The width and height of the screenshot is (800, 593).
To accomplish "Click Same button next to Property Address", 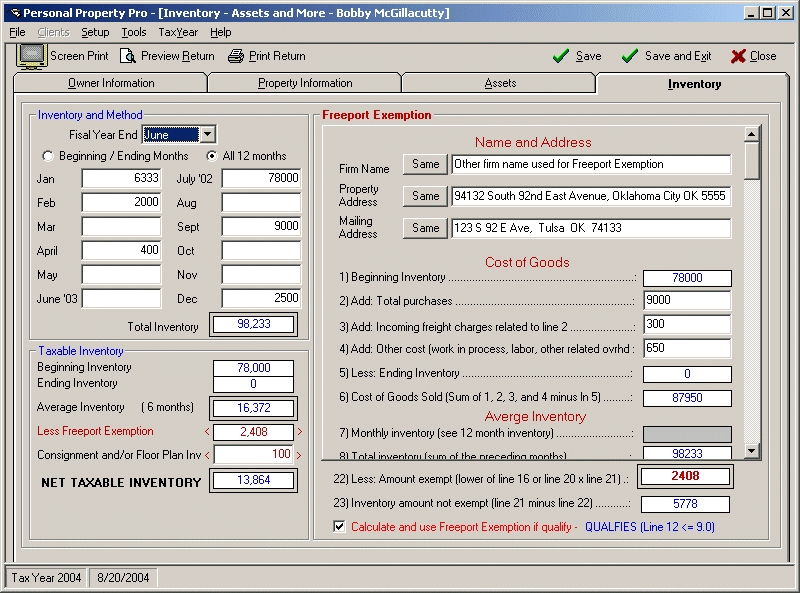I will tap(426, 196).
